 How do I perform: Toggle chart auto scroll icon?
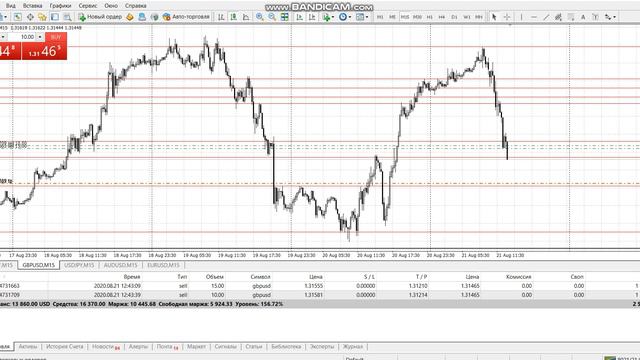300,17
